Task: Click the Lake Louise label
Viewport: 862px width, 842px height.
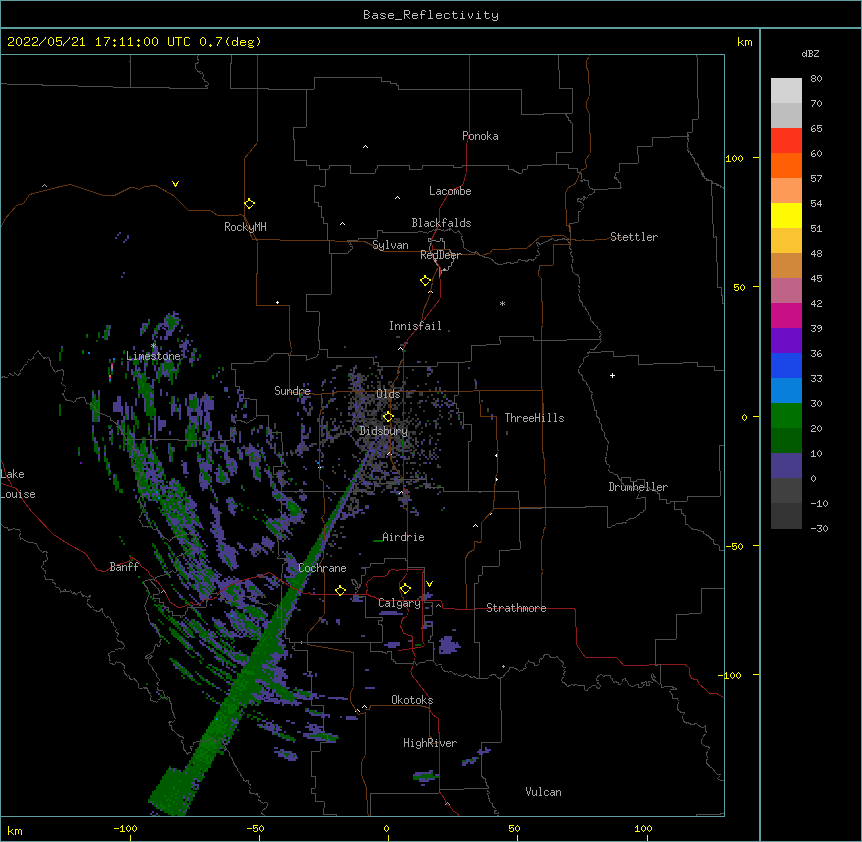Action: (x=16, y=484)
